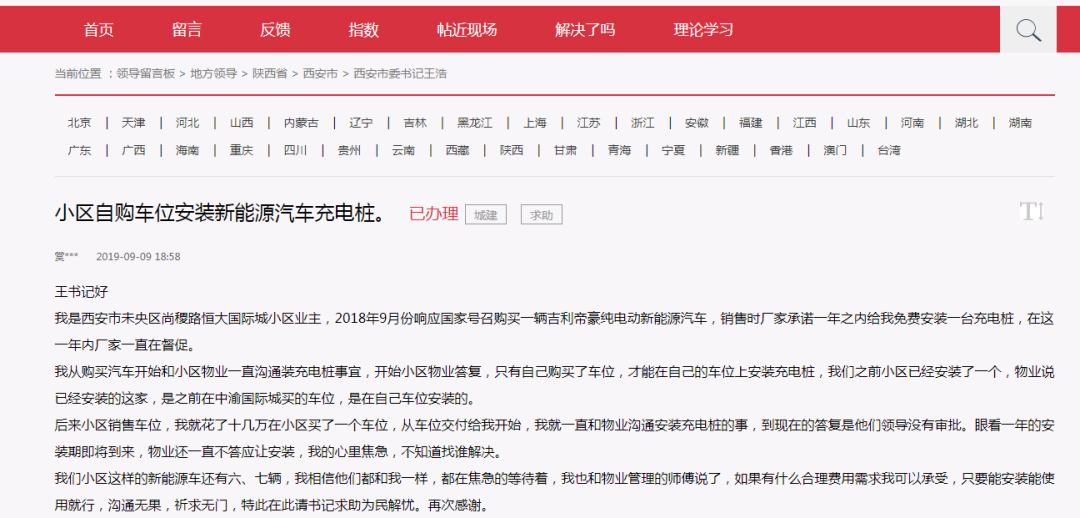Select province link 浙江
This screenshot has width=1080, height=518.
[643, 123]
